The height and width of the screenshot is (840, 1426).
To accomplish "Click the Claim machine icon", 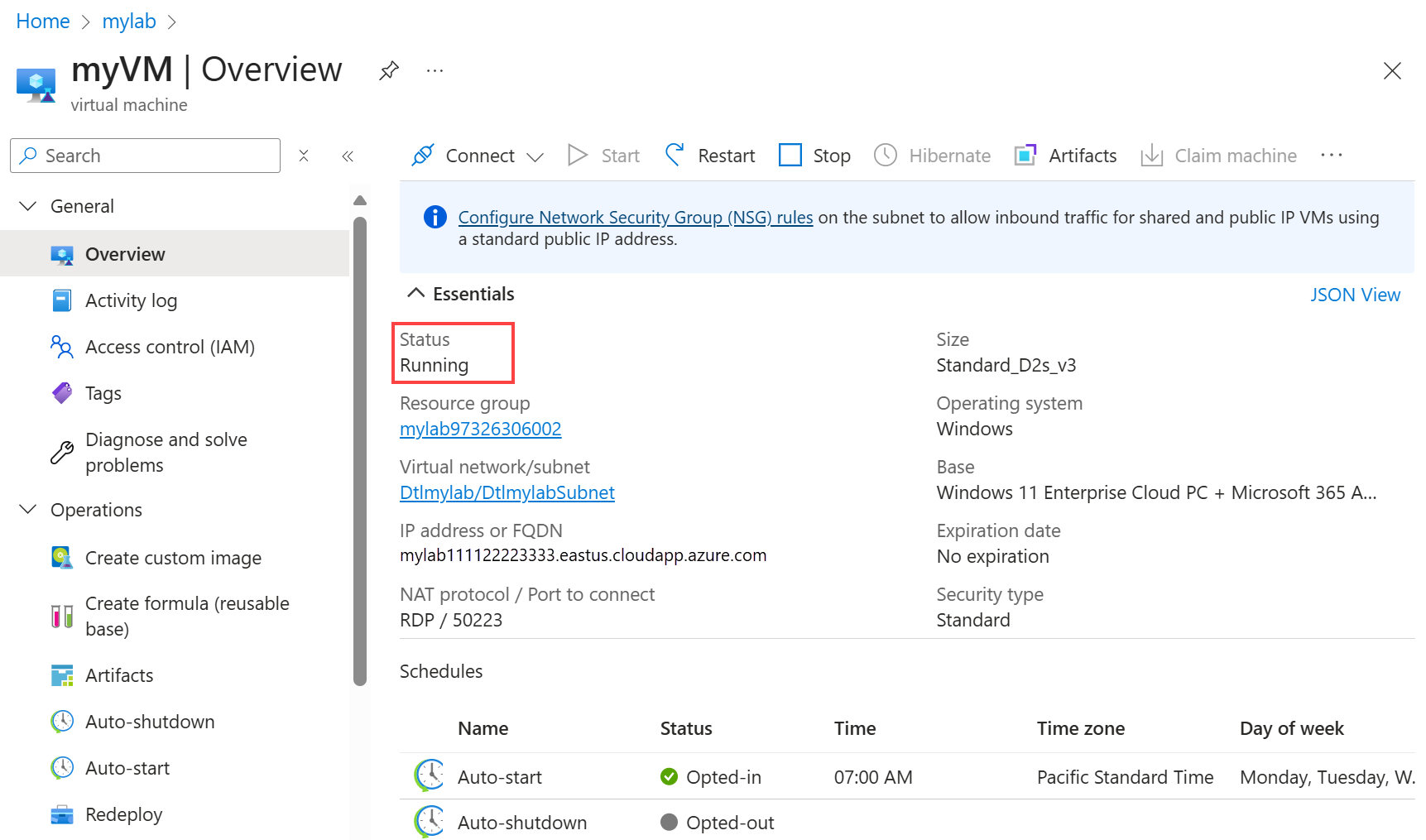I will coord(1151,156).
